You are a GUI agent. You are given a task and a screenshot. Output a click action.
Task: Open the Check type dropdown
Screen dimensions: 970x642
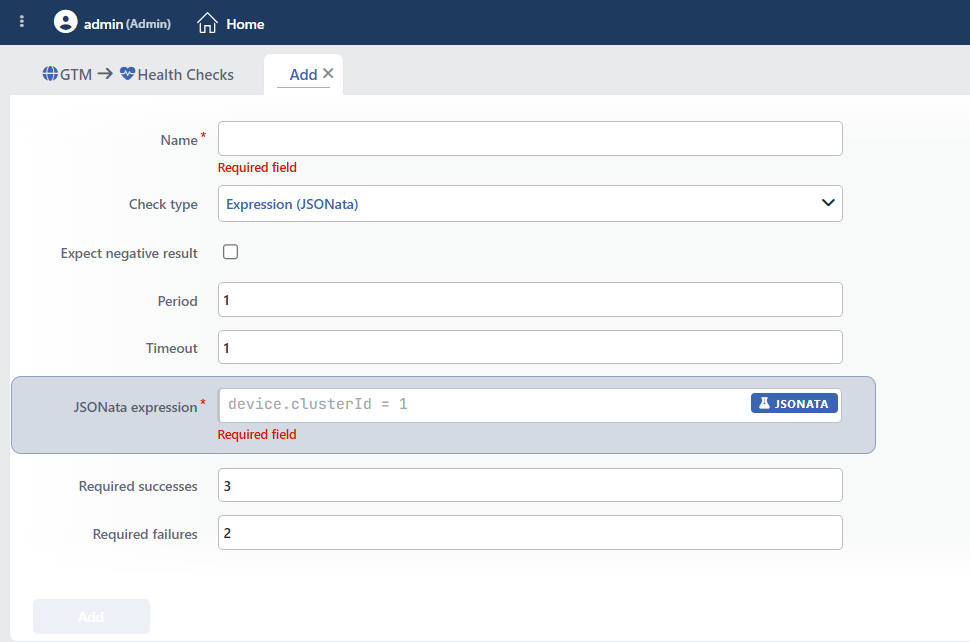530,203
